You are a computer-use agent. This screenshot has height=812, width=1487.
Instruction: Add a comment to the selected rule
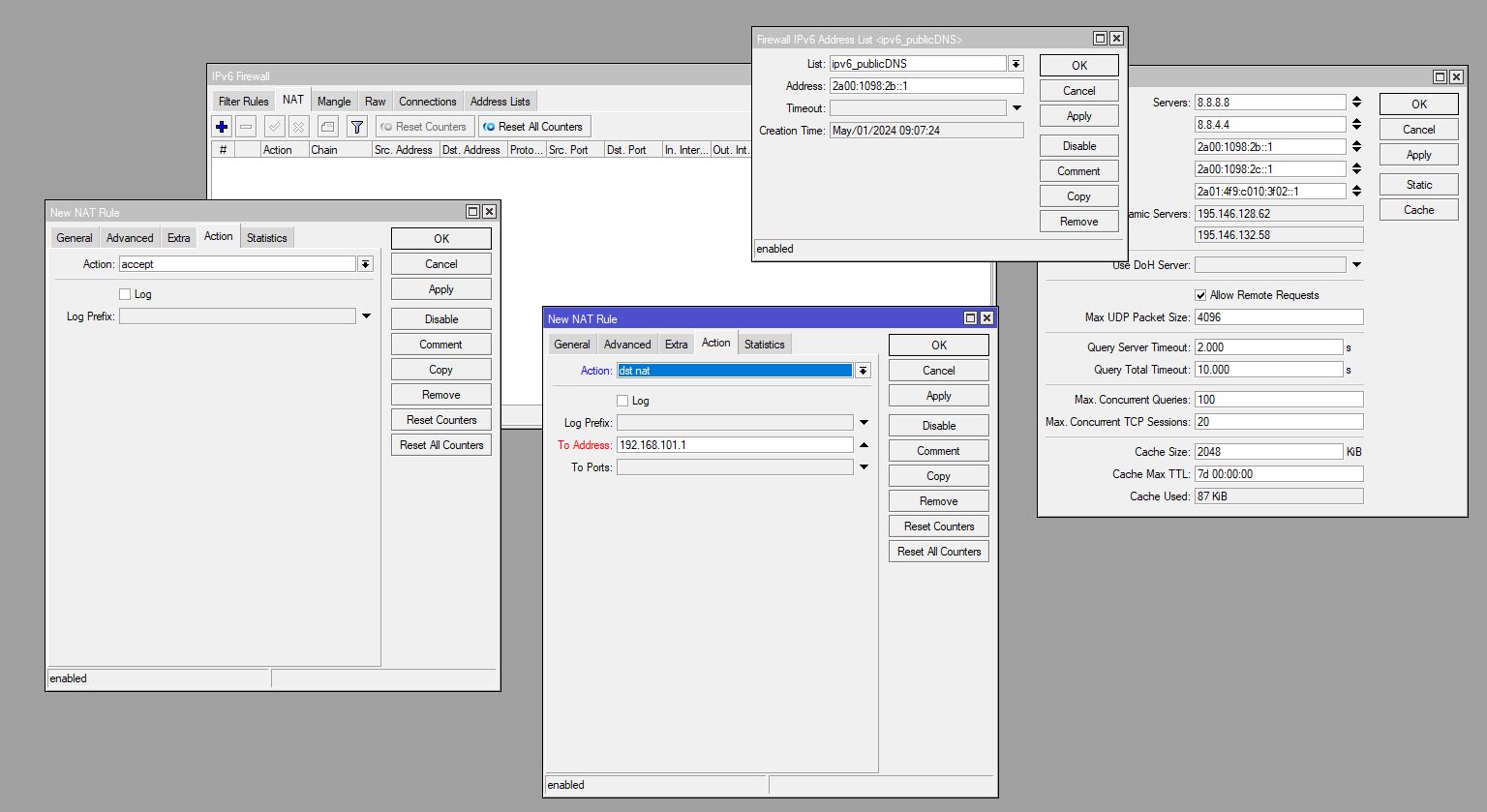click(x=327, y=126)
